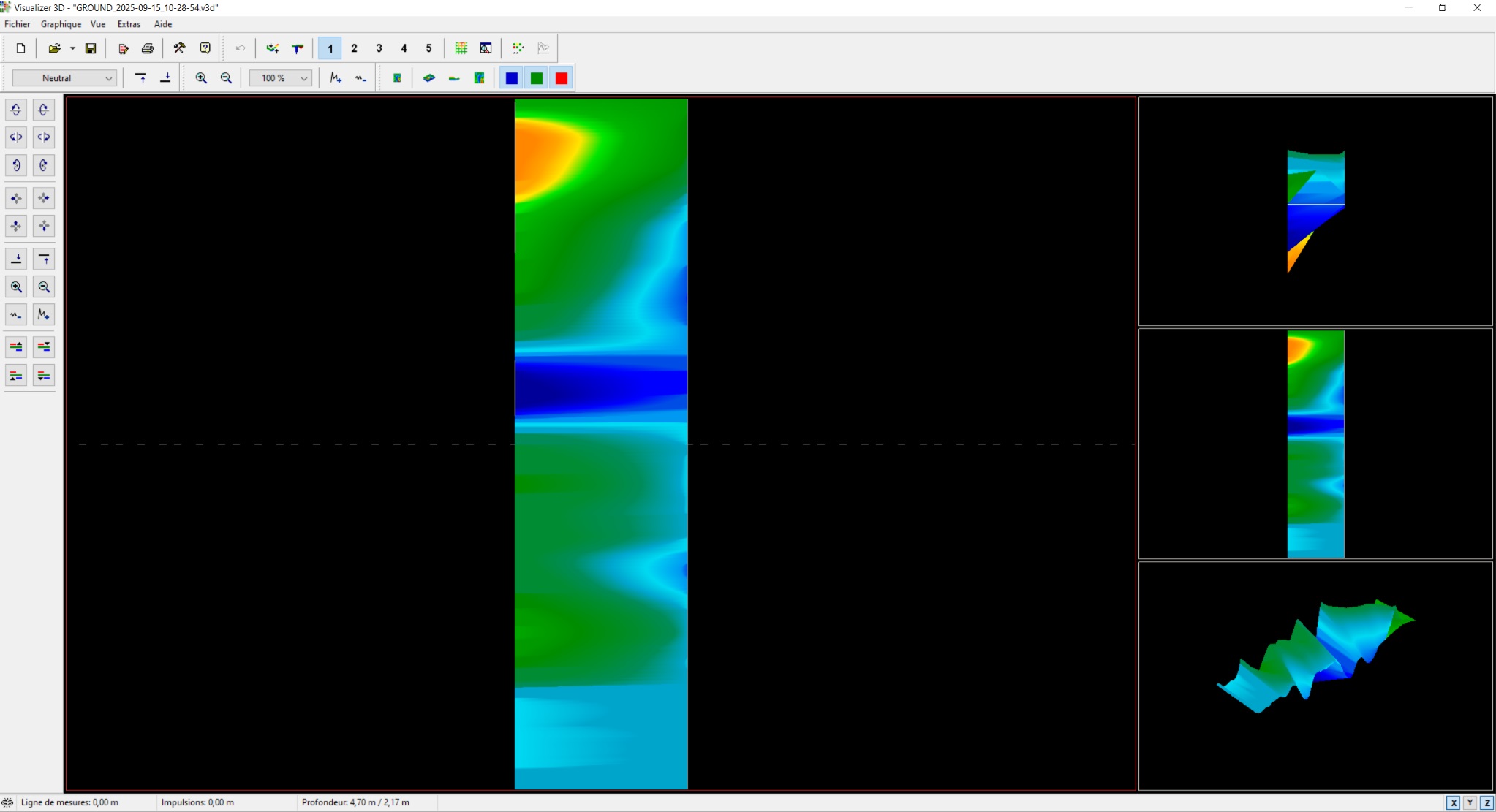Toggle the blue color channel button

pos(512,78)
